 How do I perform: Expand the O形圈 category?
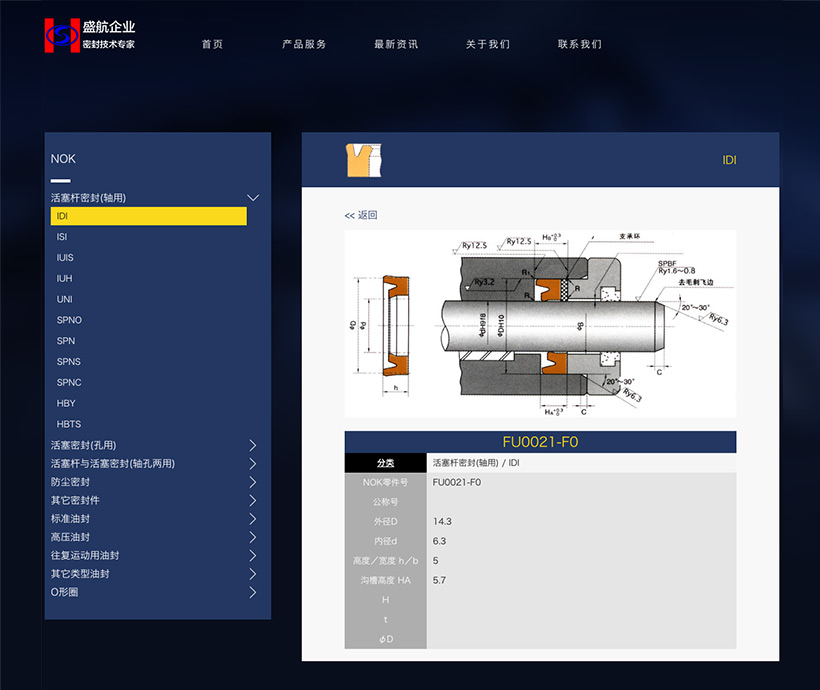click(x=253, y=592)
